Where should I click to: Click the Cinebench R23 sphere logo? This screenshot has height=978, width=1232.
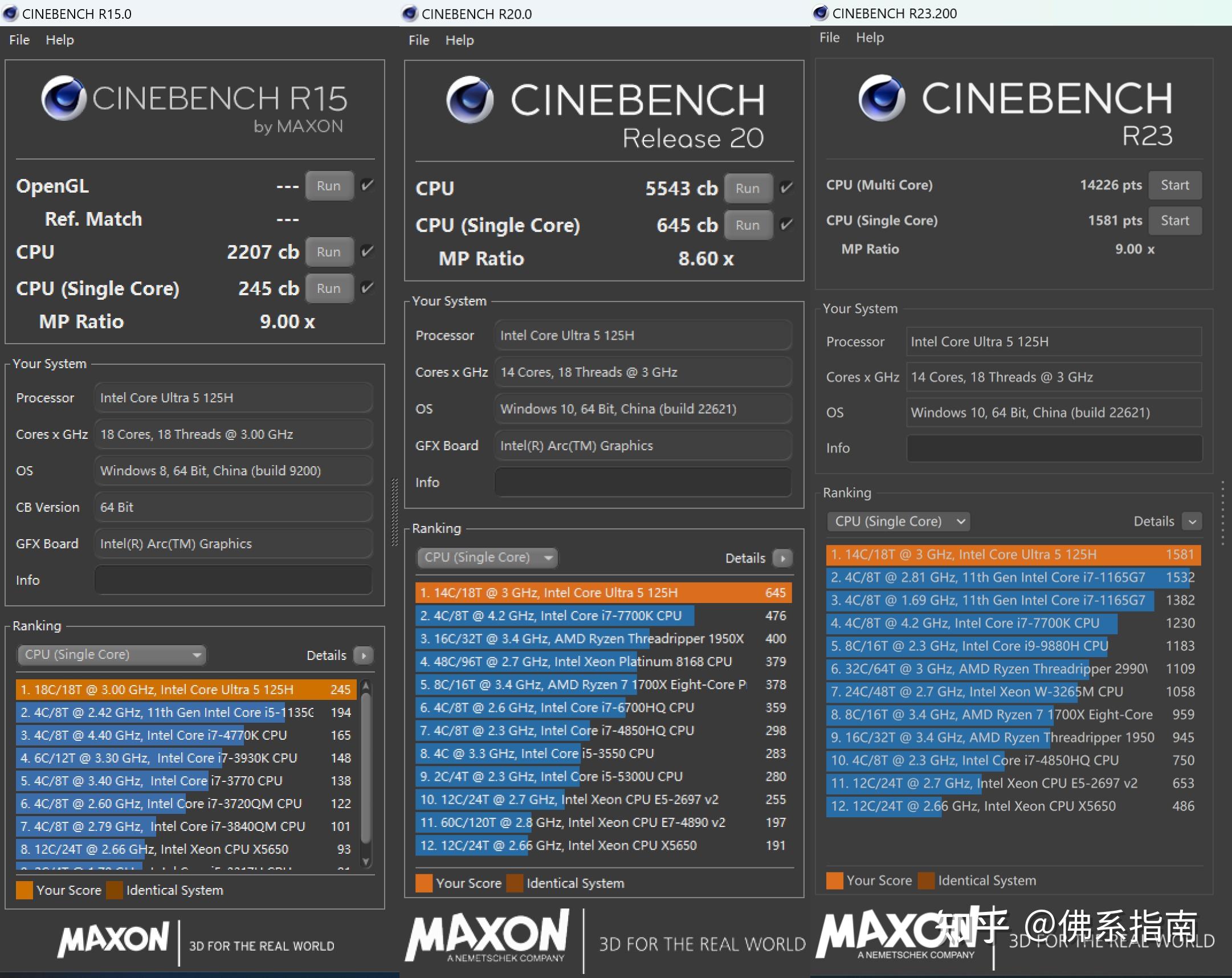click(882, 97)
